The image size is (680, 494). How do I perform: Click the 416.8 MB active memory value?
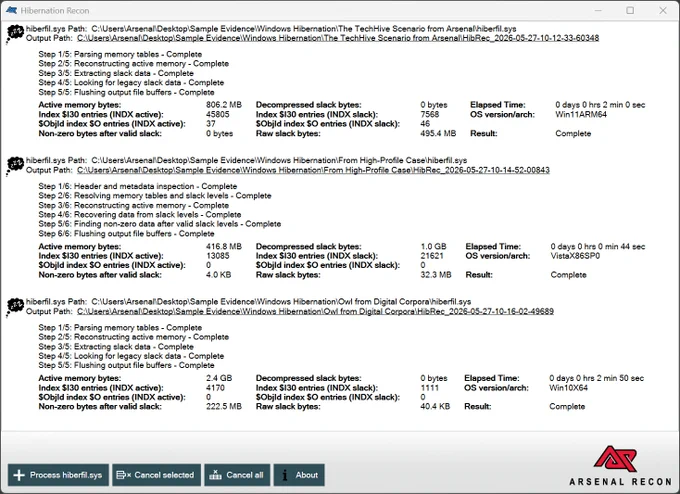[x=224, y=246]
